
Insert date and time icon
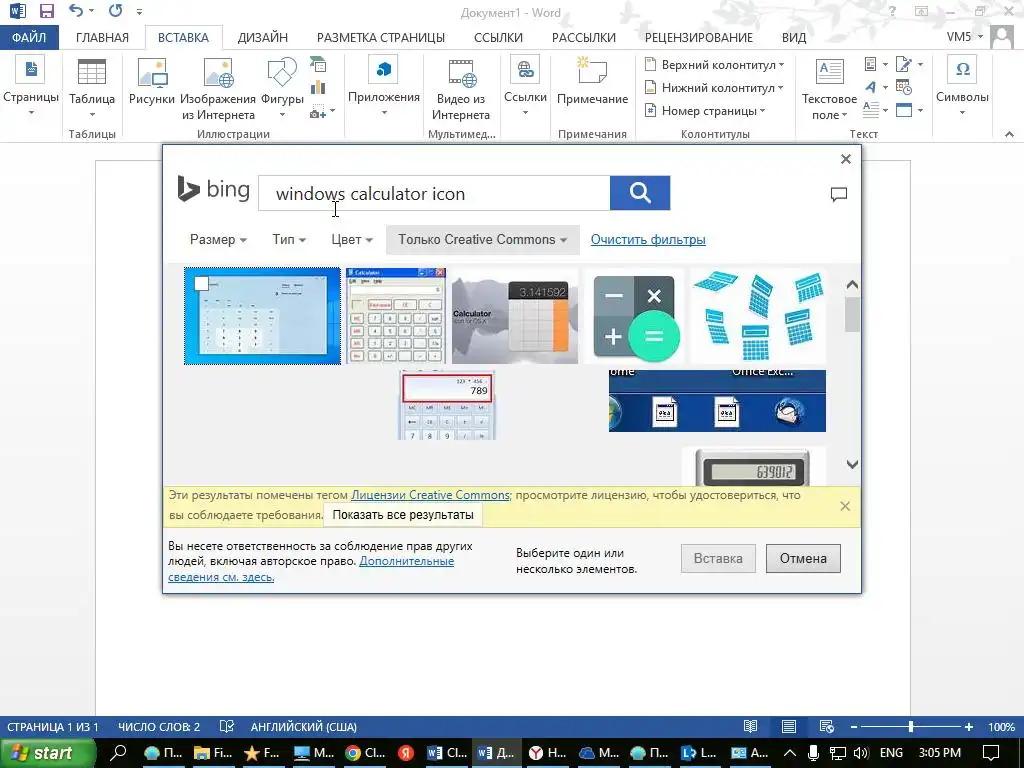pos(904,87)
